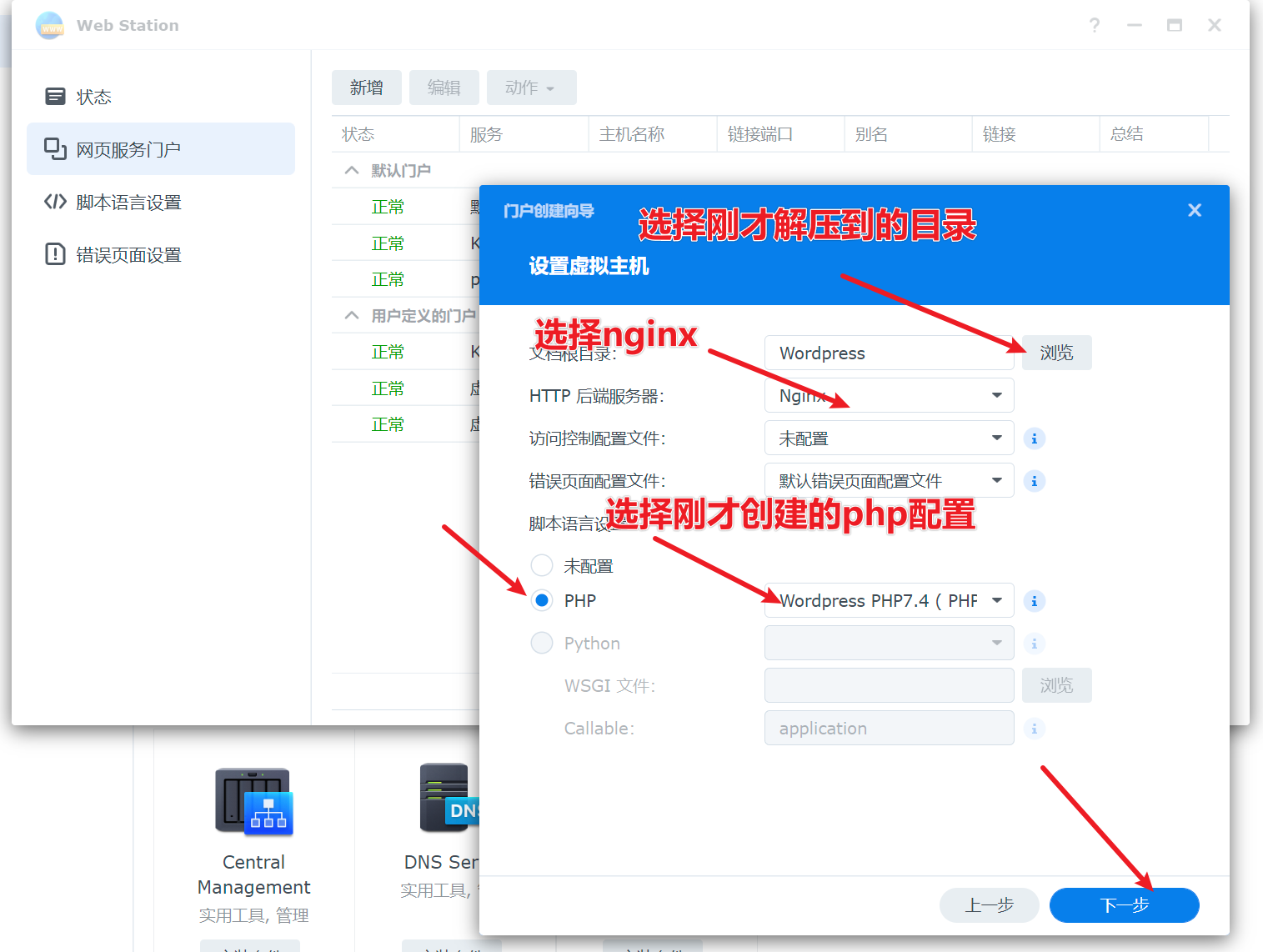Click the first 正常 status under 用户定义的门户
Screen dimensions: 1263x952
click(x=388, y=352)
